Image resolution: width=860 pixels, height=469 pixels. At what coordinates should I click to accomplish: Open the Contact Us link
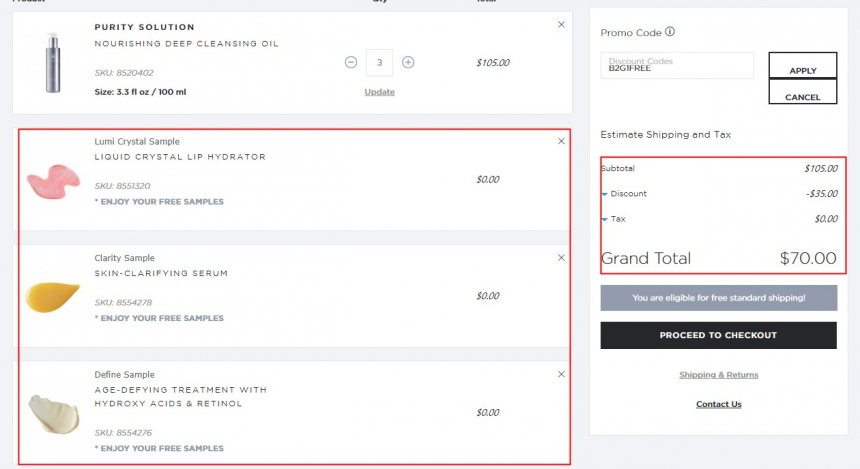point(718,404)
